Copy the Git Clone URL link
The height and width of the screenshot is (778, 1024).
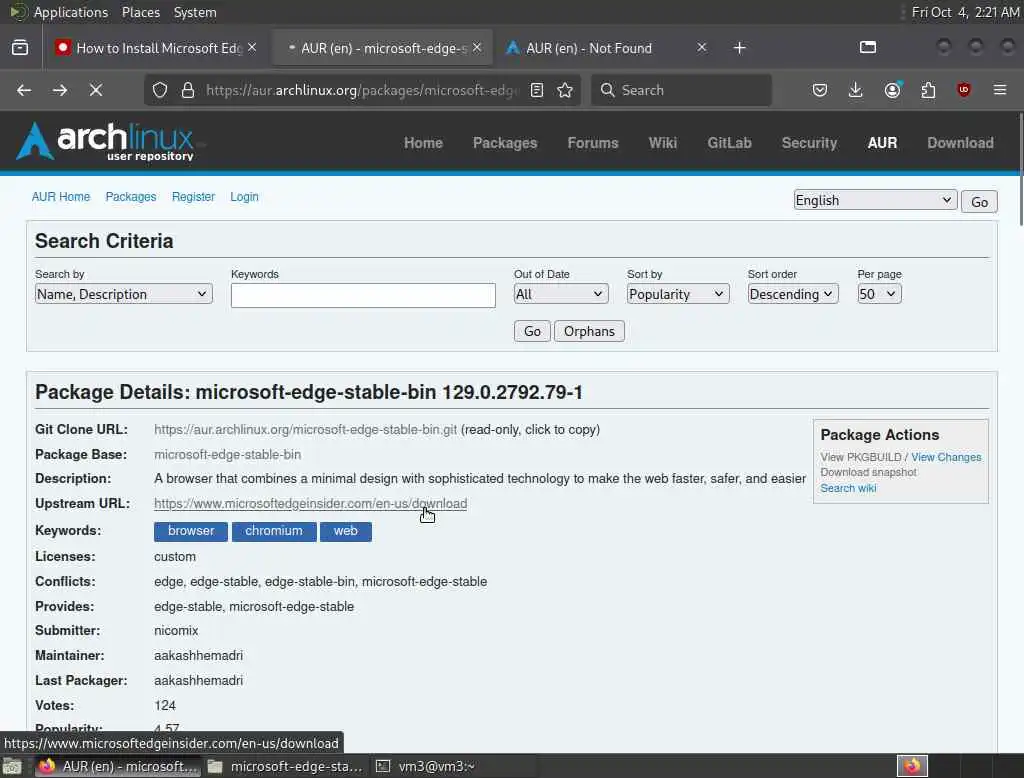305,429
